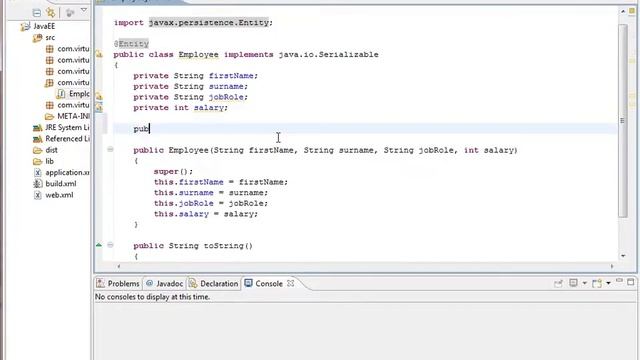Screen dimensions: 640x360
Task: Click the Display Selected Console icon
Action: tap(573, 283)
